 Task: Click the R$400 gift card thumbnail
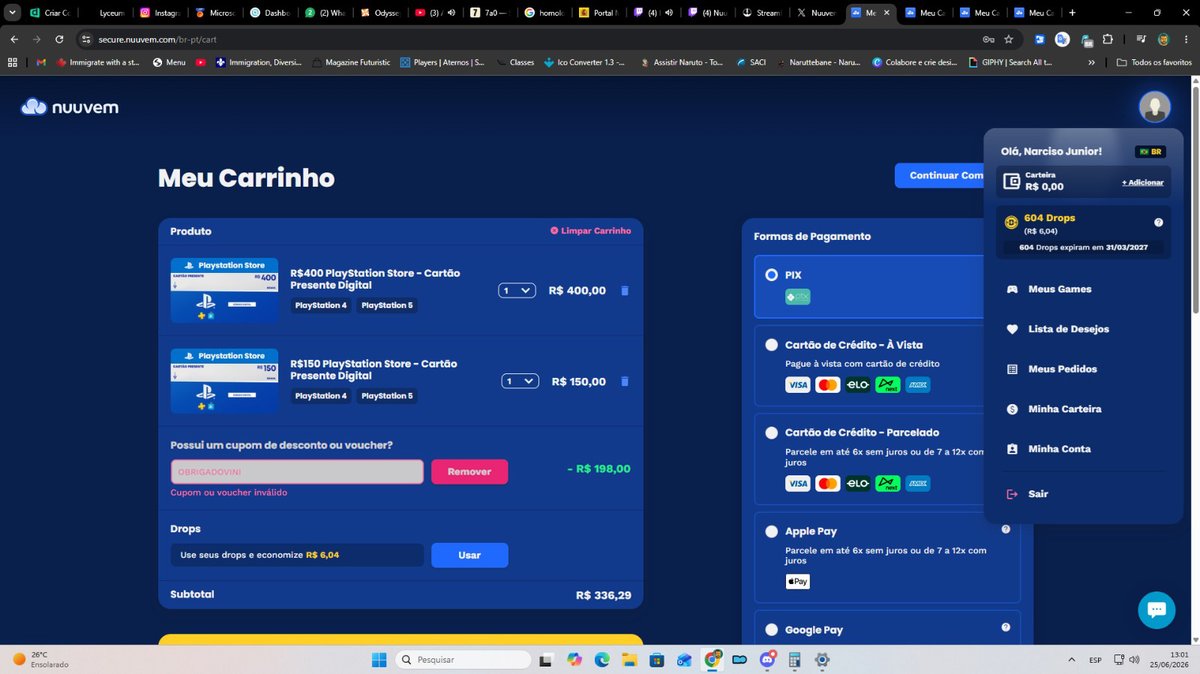pos(224,290)
